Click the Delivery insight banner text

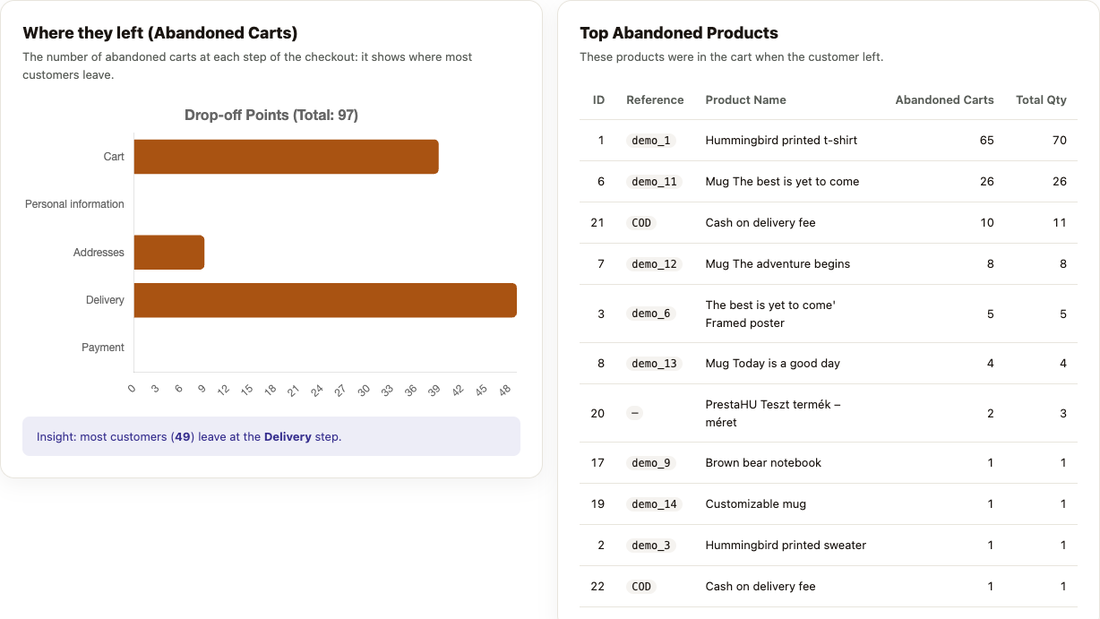coord(189,437)
